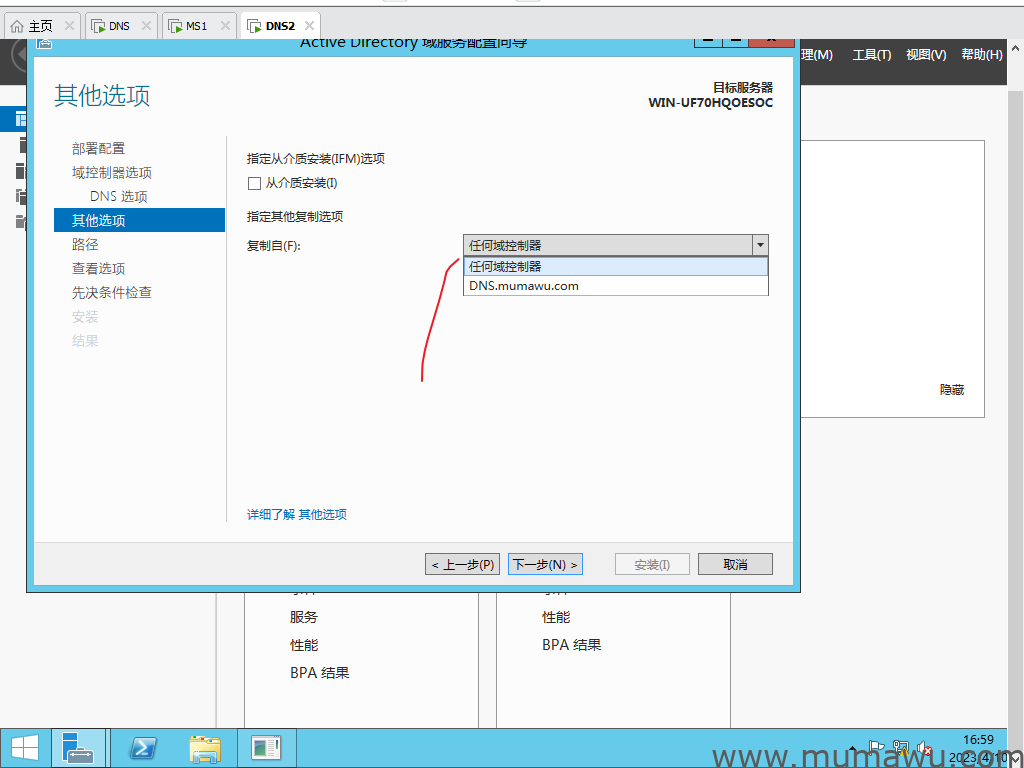1024x768 pixels.
Task: Click the 上一步(P) button
Action: [x=462, y=565]
